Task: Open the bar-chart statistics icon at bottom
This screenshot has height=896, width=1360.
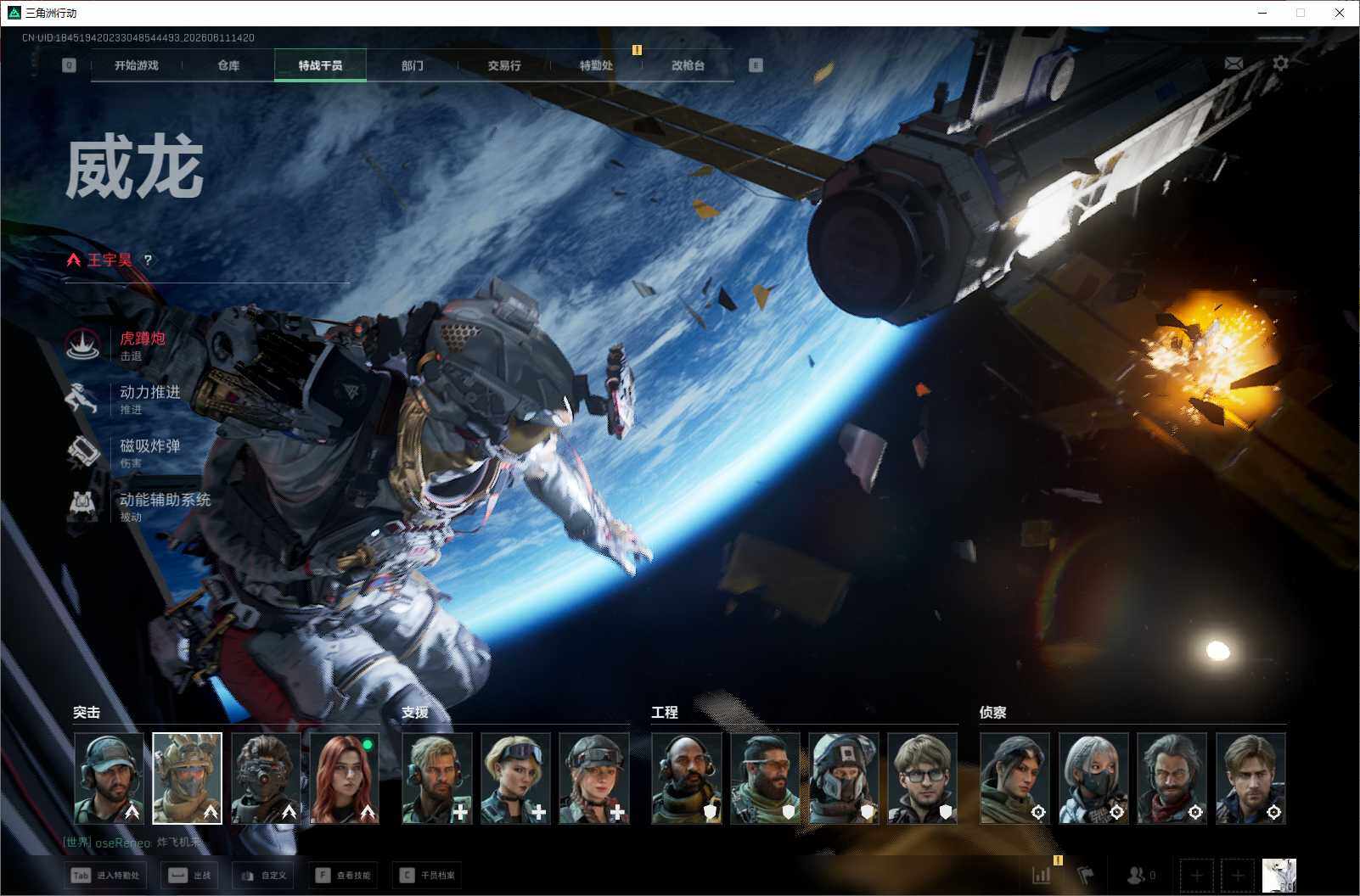Action: tap(1041, 875)
